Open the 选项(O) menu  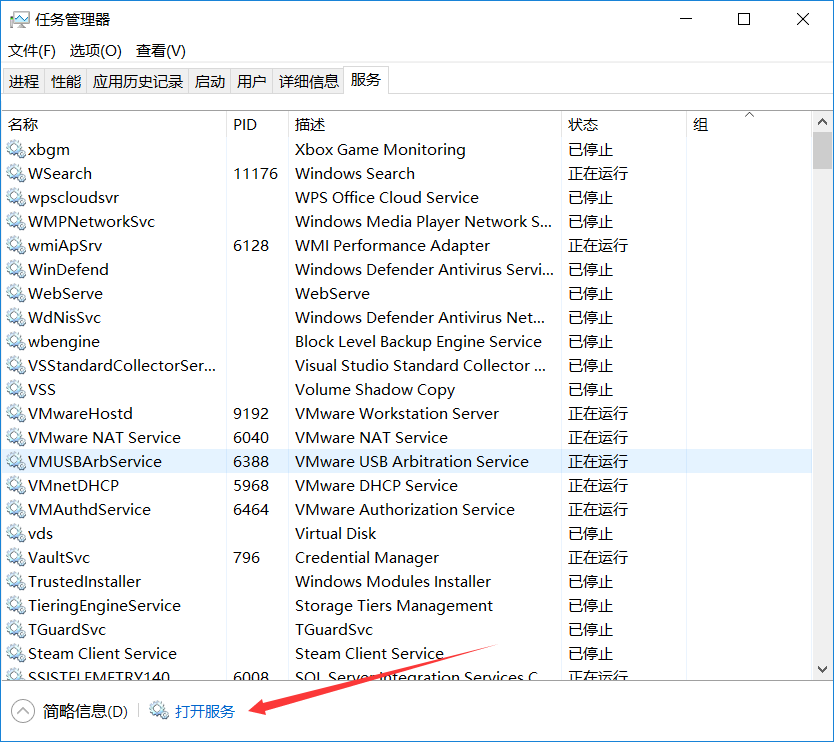pyautogui.click(x=96, y=51)
